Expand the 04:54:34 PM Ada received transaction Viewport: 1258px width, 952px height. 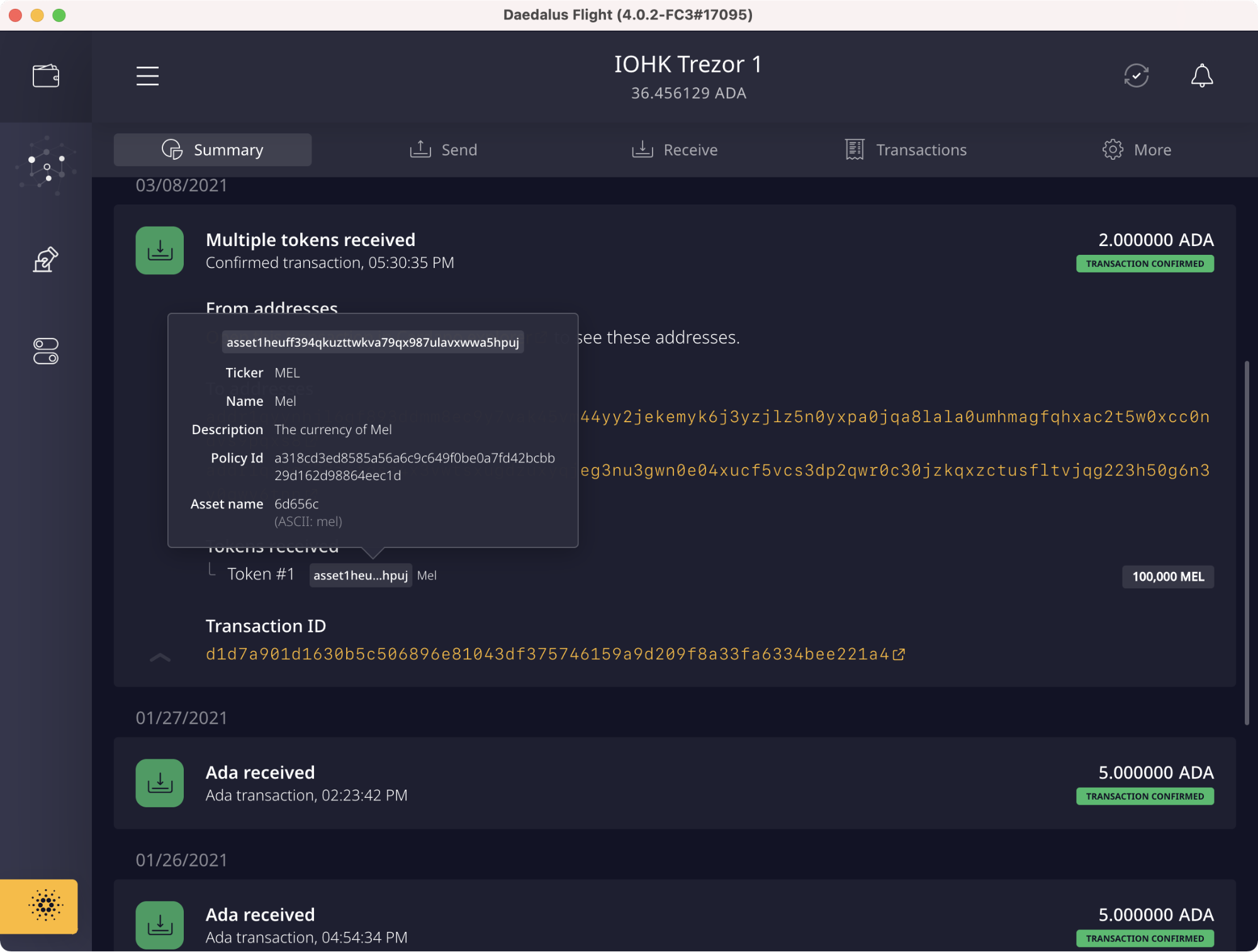pos(675,916)
